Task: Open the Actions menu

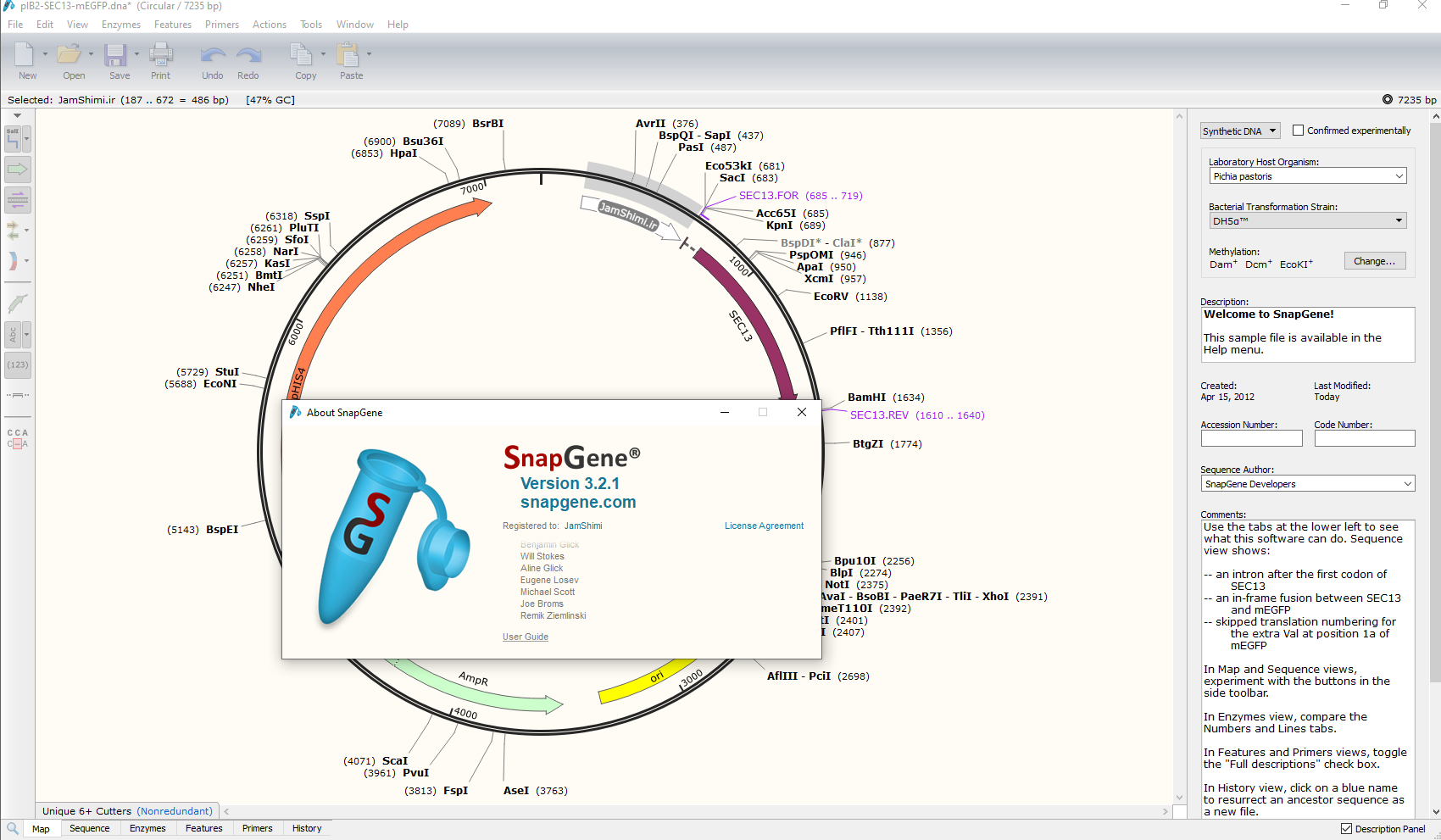Action: coord(270,25)
